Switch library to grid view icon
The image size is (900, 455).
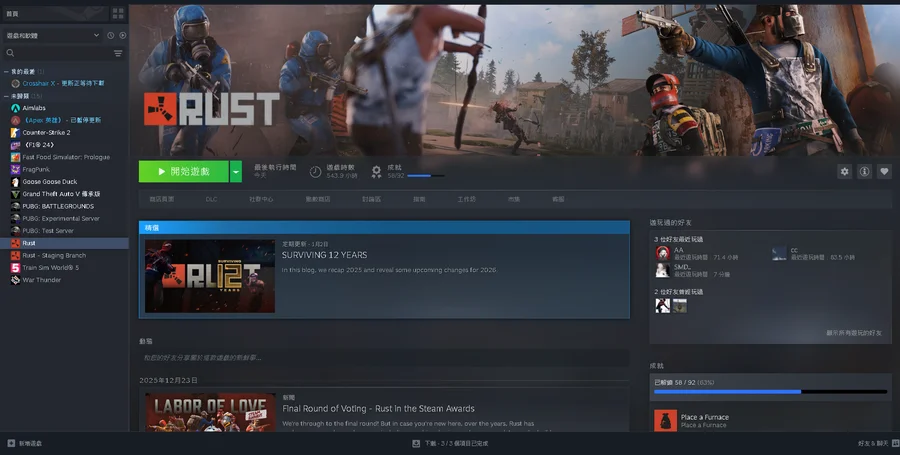tap(118, 13)
